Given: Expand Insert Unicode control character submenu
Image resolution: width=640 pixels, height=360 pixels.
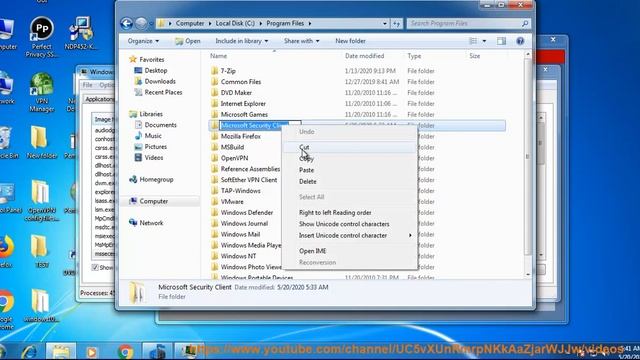Looking at the screenshot, I should pyautogui.click(x=349, y=236).
